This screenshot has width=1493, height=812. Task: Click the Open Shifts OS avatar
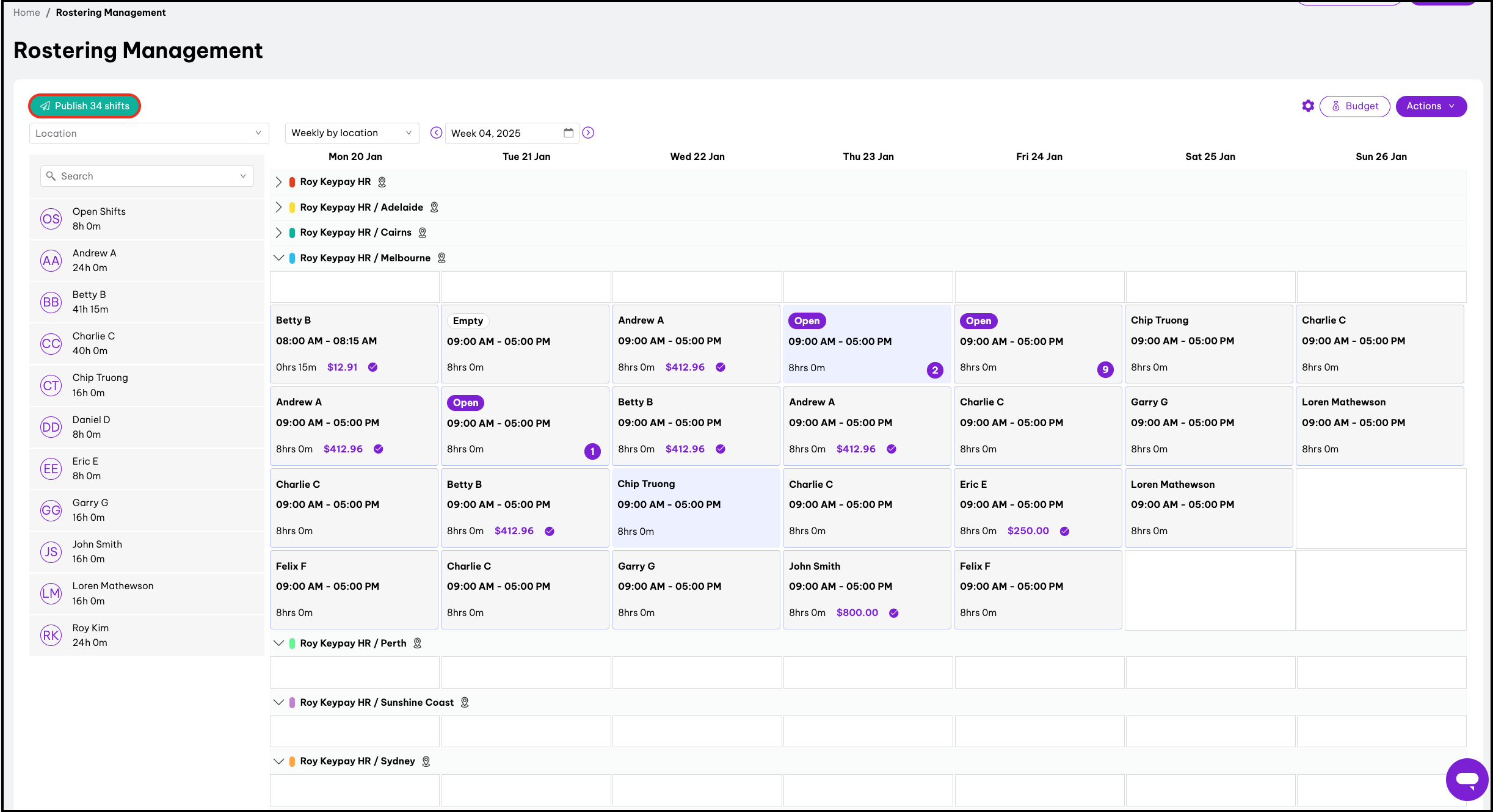pos(51,219)
